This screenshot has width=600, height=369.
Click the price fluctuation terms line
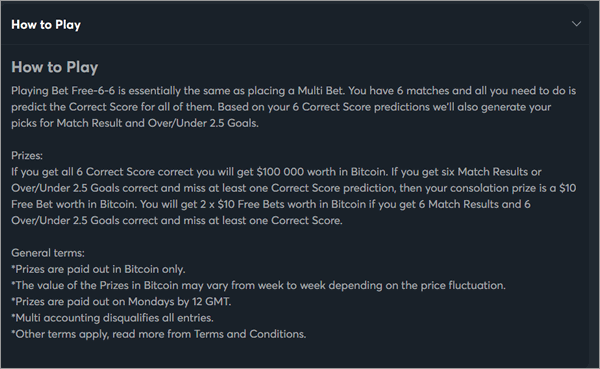(259, 286)
